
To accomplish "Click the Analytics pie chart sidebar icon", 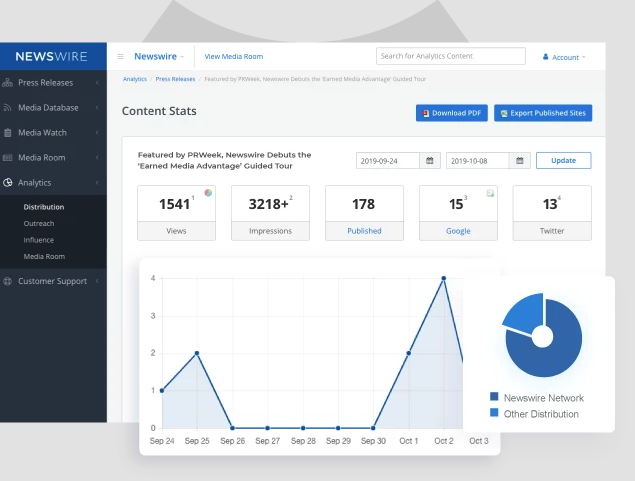I will tap(7, 183).
